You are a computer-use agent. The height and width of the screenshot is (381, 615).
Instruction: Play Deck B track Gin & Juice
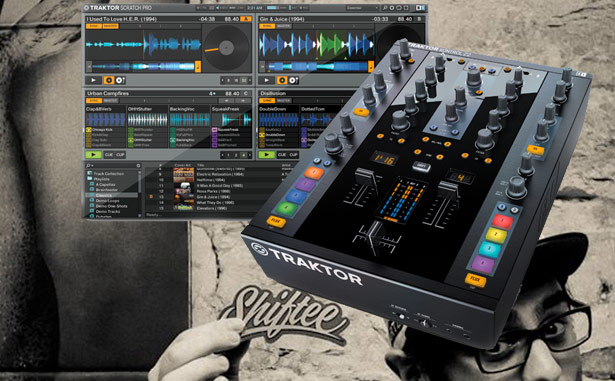coord(266,80)
